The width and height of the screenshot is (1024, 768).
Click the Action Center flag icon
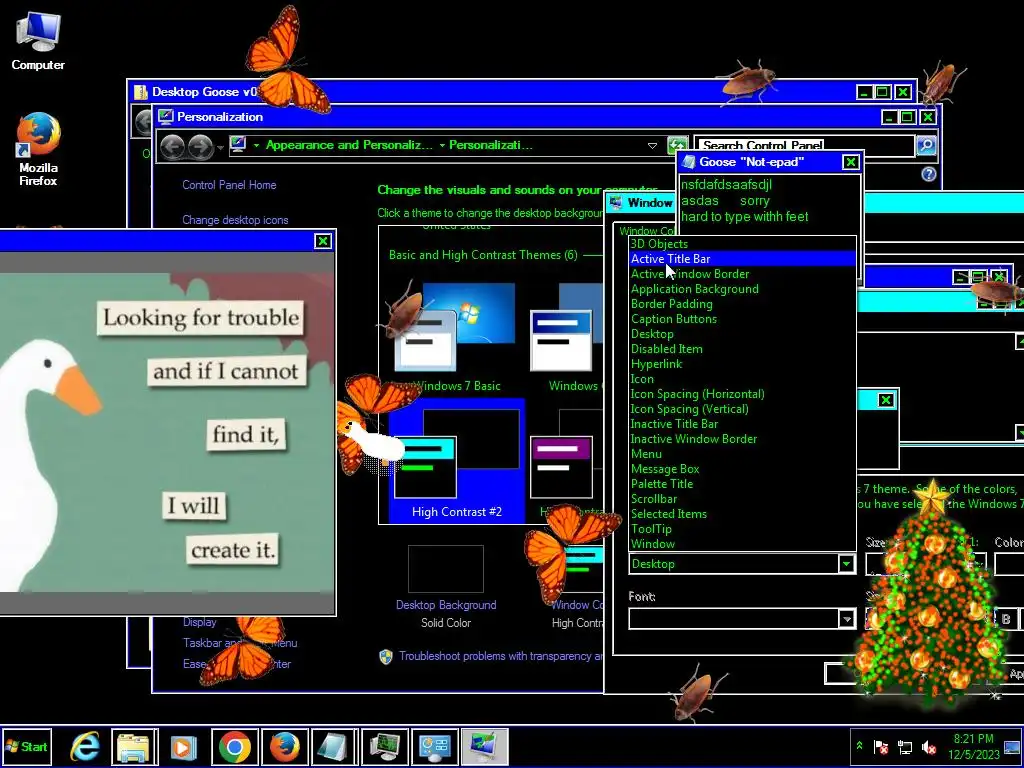tap(880, 746)
